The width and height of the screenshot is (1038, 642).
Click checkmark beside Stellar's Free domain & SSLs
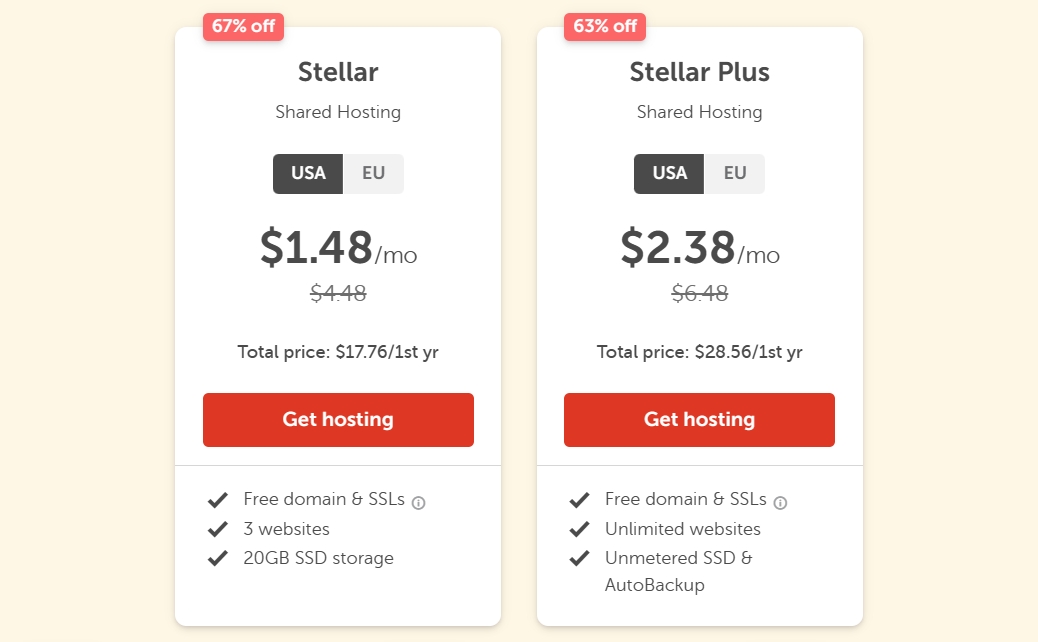(217, 499)
